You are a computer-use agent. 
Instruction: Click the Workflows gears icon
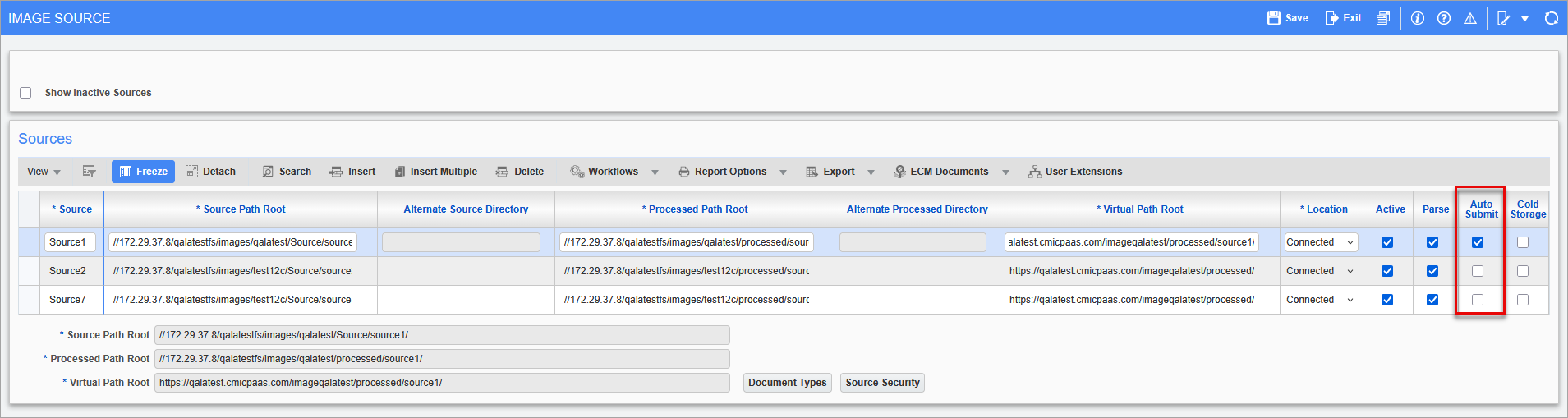[577, 172]
